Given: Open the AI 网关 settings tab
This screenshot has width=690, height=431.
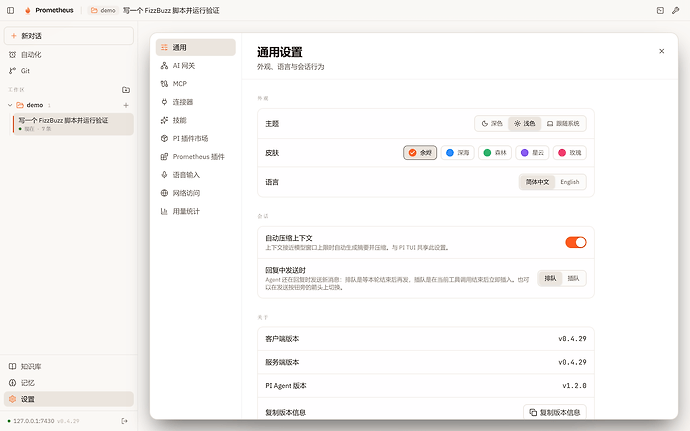Looking at the screenshot, I should tap(195, 66).
